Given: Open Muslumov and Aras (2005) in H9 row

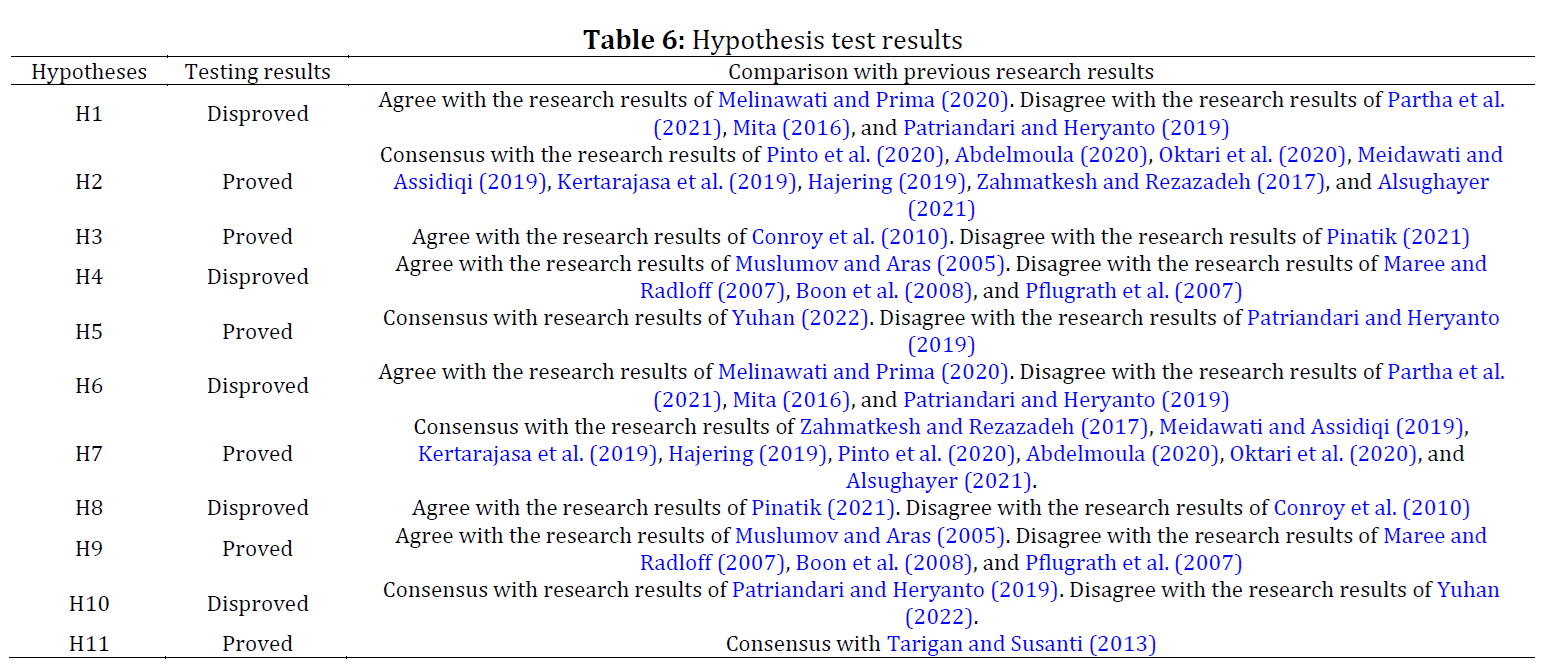Looking at the screenshot, I should (x=870, y=536).
